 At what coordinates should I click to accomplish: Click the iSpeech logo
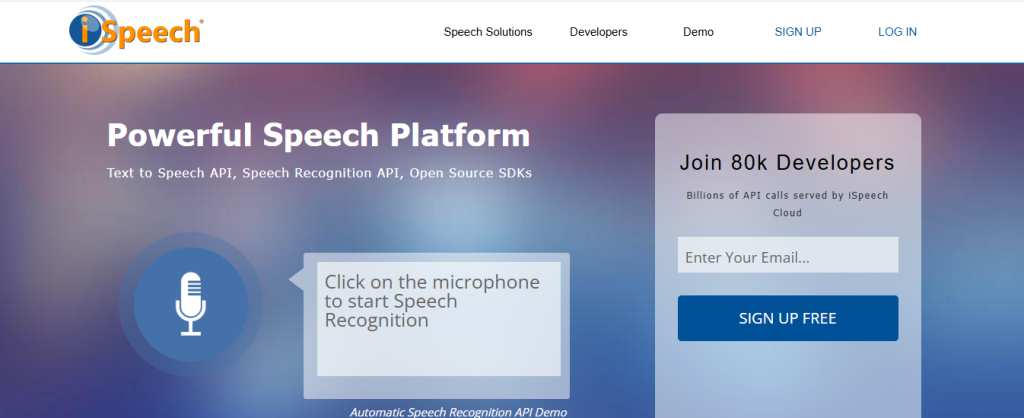(136, 30)
